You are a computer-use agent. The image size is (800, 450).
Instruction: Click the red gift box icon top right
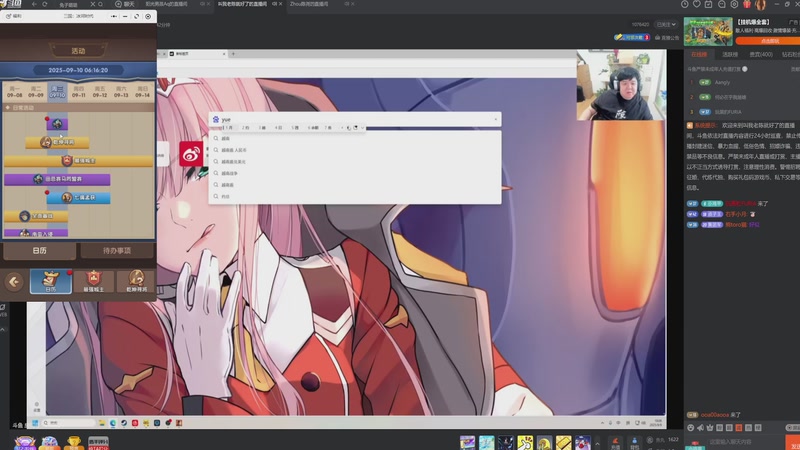click(x=747, y=4)
